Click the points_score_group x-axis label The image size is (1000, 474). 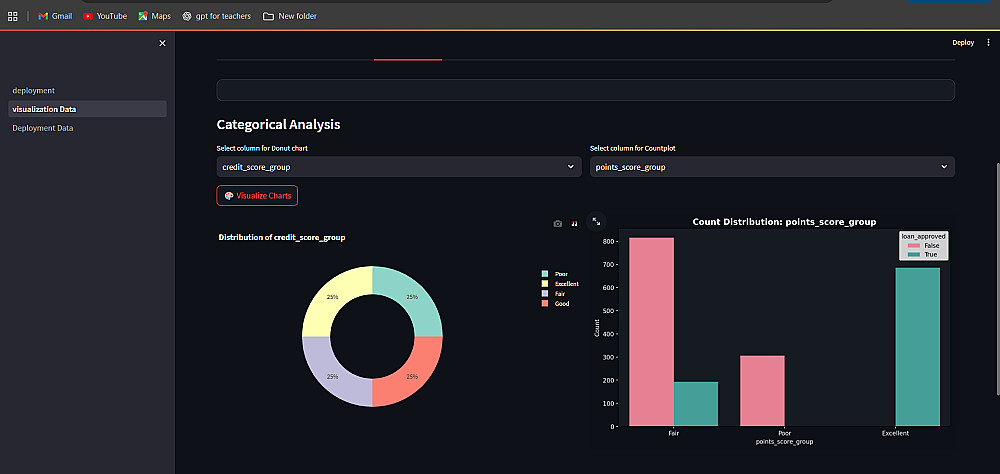(784, 441)
